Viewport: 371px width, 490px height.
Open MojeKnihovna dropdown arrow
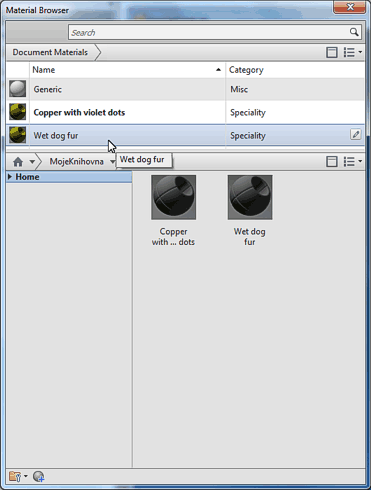pos(112,162)
